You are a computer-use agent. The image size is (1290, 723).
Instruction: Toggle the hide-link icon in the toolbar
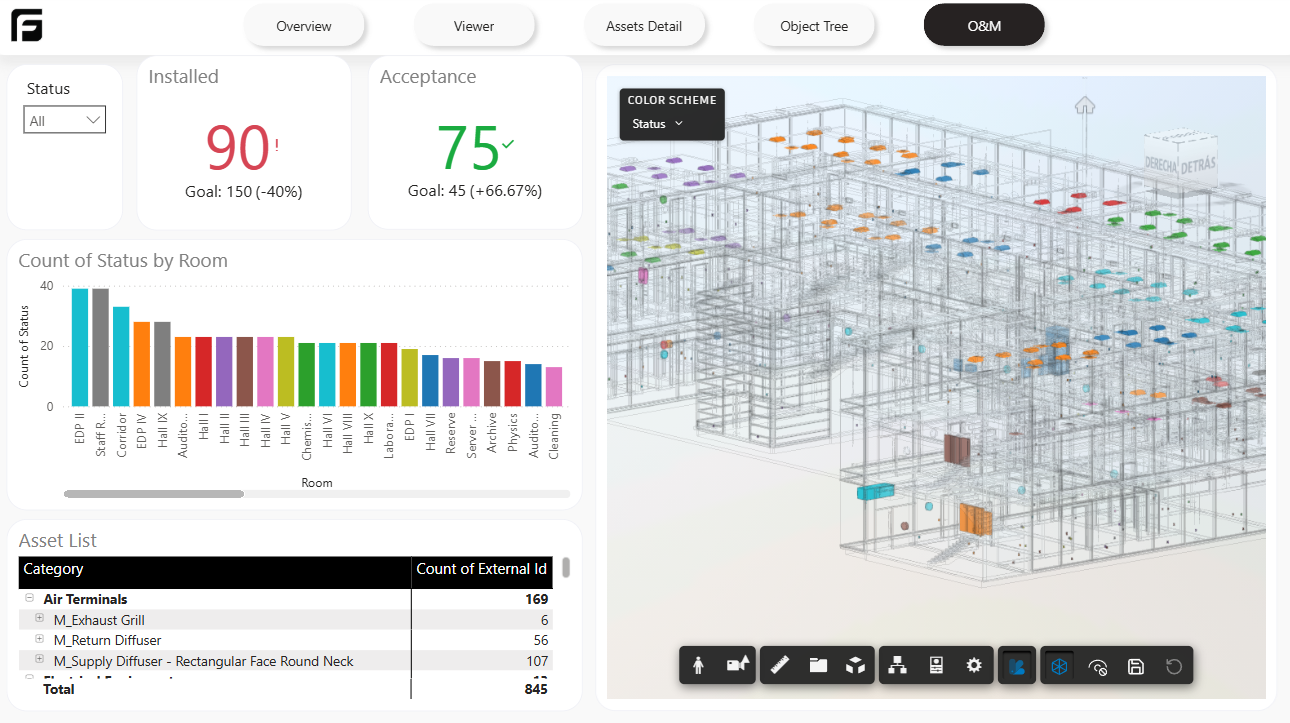(x=1097, y=665)
